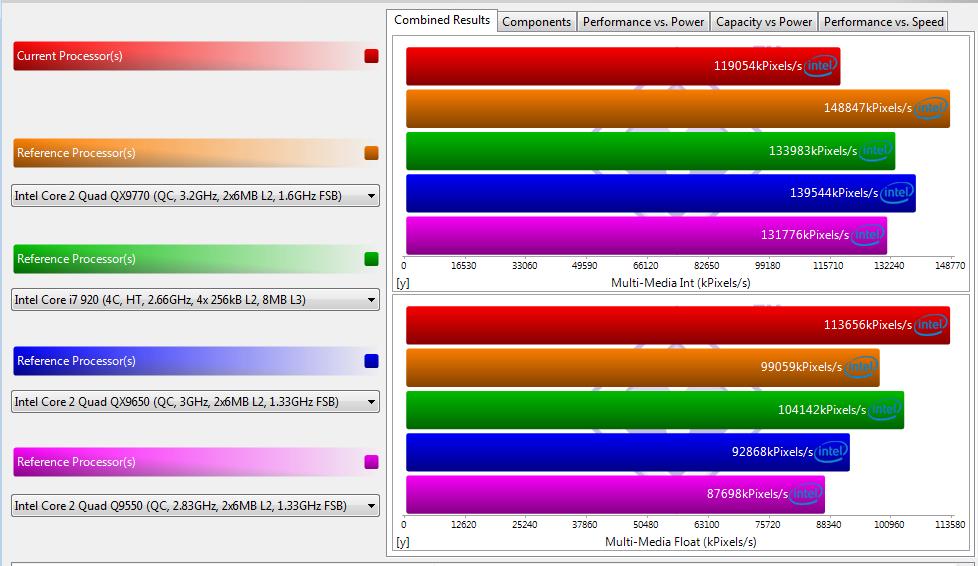The image size is (978, 566).
Task: Click the Multi-Media Int (kPixels/s) axis title
Action: tap(680, 283)
